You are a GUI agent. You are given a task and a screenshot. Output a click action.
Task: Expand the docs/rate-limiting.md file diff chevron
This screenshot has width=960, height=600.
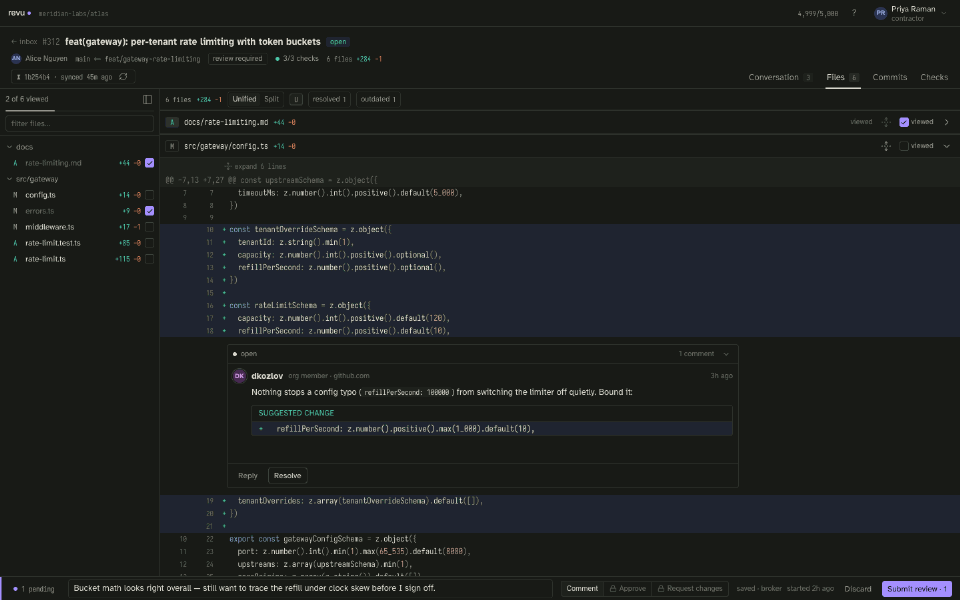pyautogui.click(x=947, y=122)
